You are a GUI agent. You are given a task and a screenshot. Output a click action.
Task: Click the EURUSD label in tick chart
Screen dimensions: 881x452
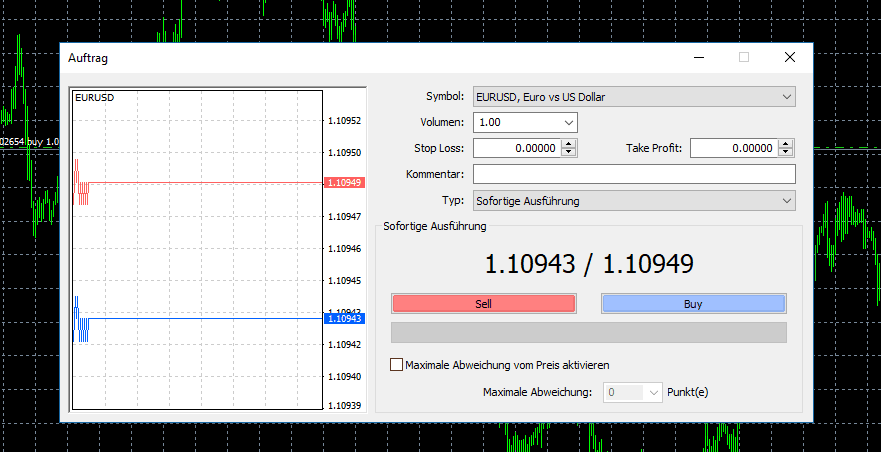[x=94, y=98]
